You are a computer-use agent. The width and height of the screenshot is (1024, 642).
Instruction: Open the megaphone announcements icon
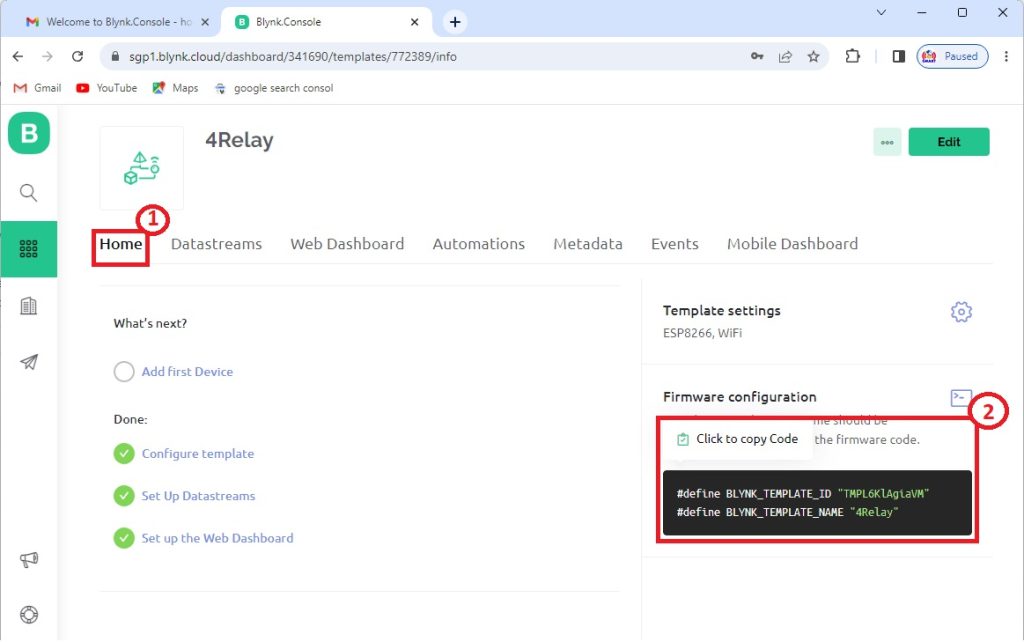pos(29,560)
